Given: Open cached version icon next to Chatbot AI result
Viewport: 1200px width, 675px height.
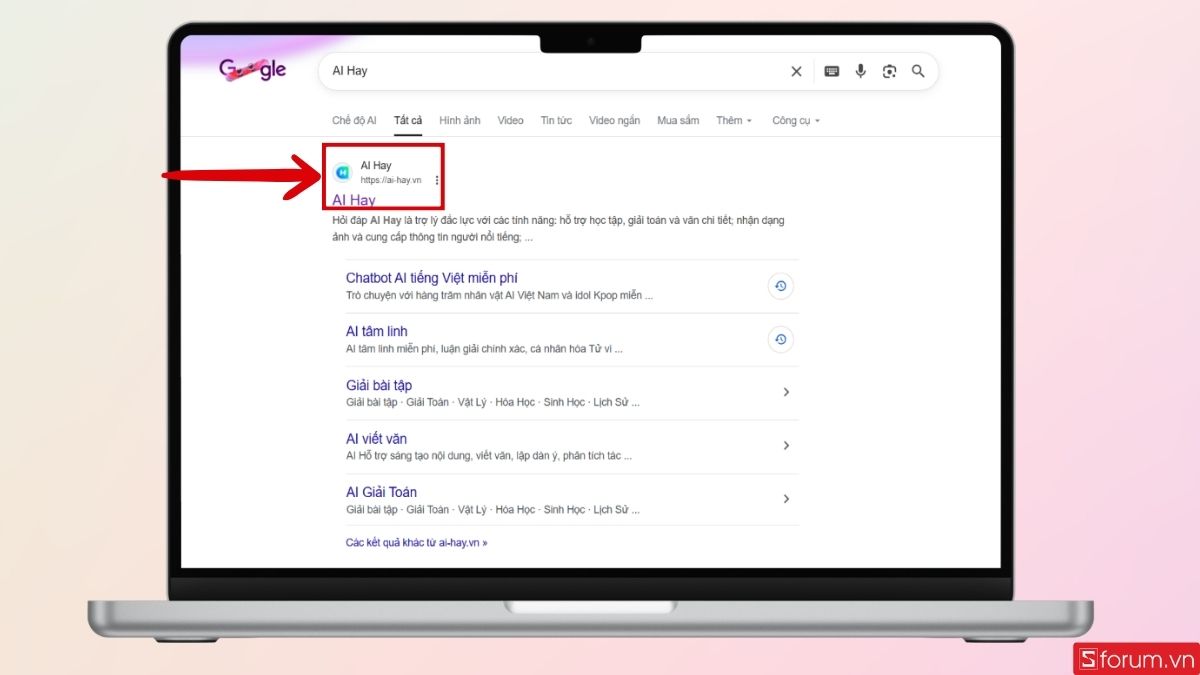Looking at the screenshot, I should [781, 286].
